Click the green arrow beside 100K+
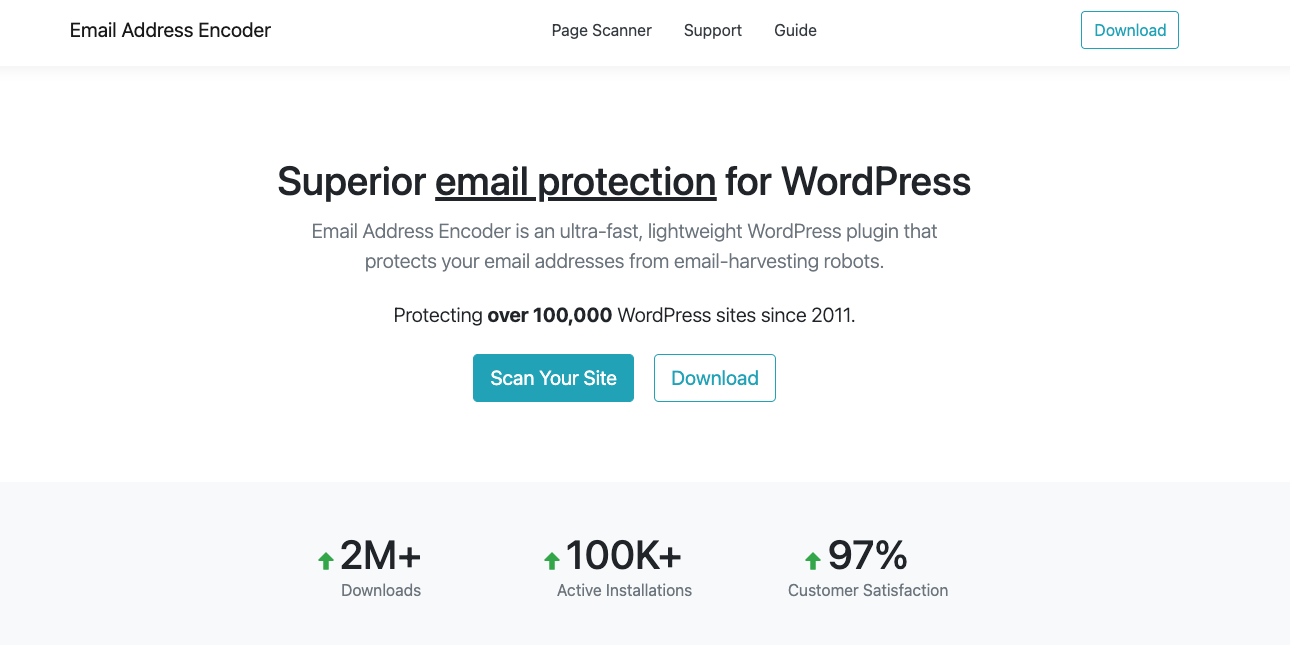The height and width of the screenshot is (645, 1290). [x=551, y=561]
